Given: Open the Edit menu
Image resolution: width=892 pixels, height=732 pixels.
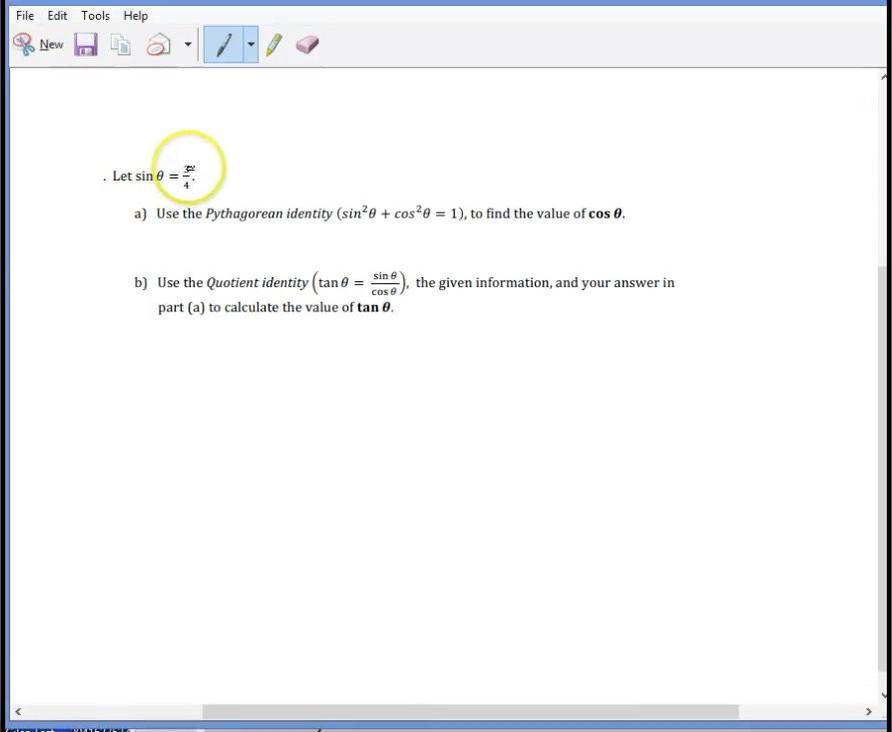Looking at the screenshot, I should (57, 15).
